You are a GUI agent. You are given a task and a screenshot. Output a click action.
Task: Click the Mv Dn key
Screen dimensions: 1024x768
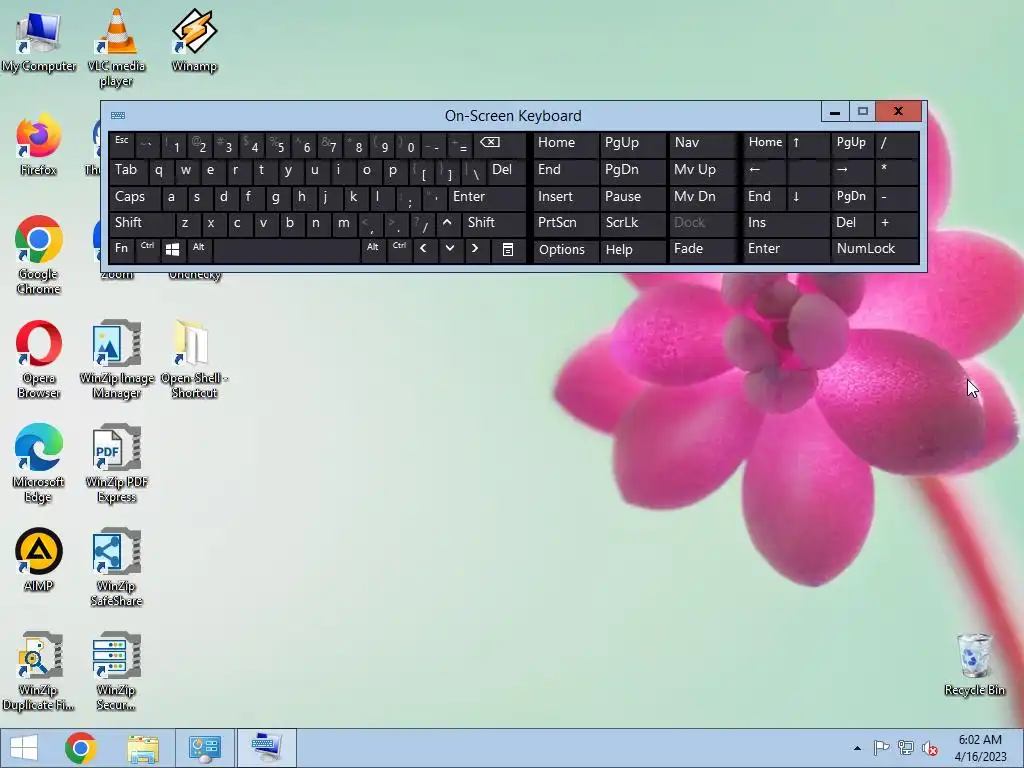point(702,197)
